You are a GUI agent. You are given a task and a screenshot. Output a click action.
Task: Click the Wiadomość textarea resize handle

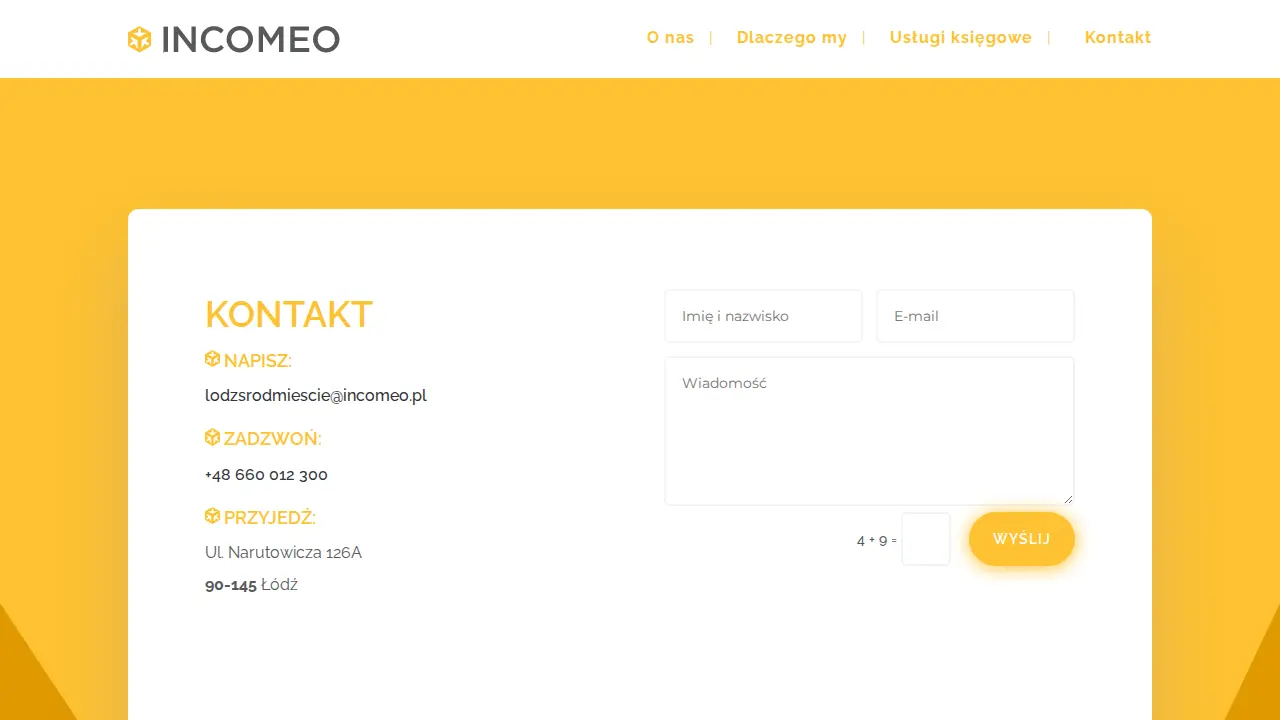[x=1068, y=499]
